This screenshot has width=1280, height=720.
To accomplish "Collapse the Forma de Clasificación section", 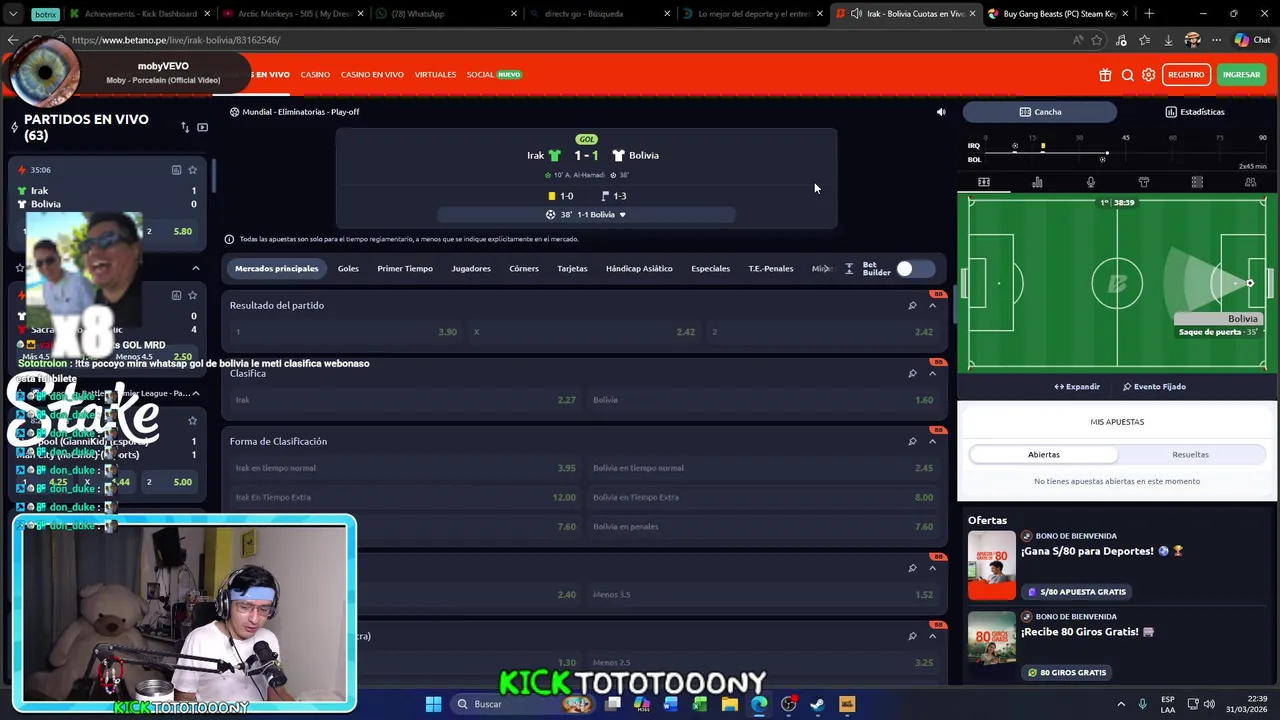I will click(932, 441).
